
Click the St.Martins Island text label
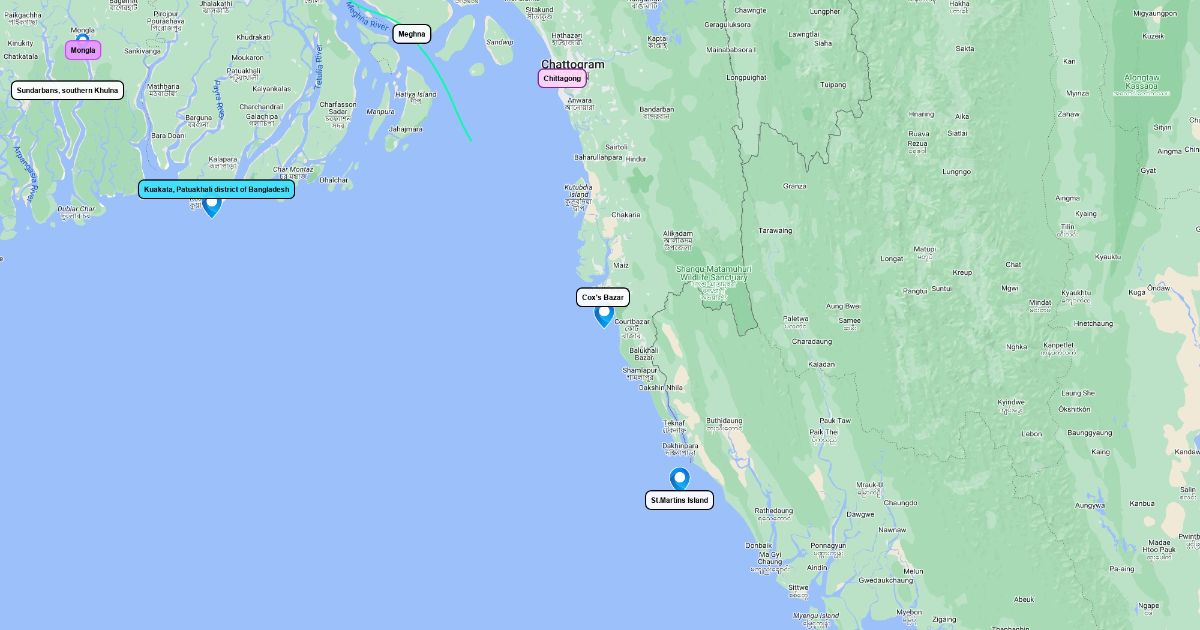click(x=679, y=500)
